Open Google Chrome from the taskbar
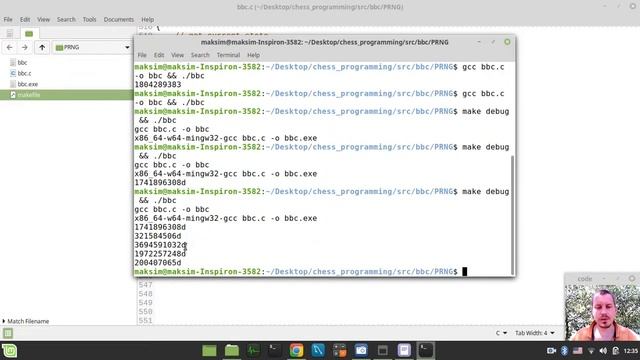 296,351
